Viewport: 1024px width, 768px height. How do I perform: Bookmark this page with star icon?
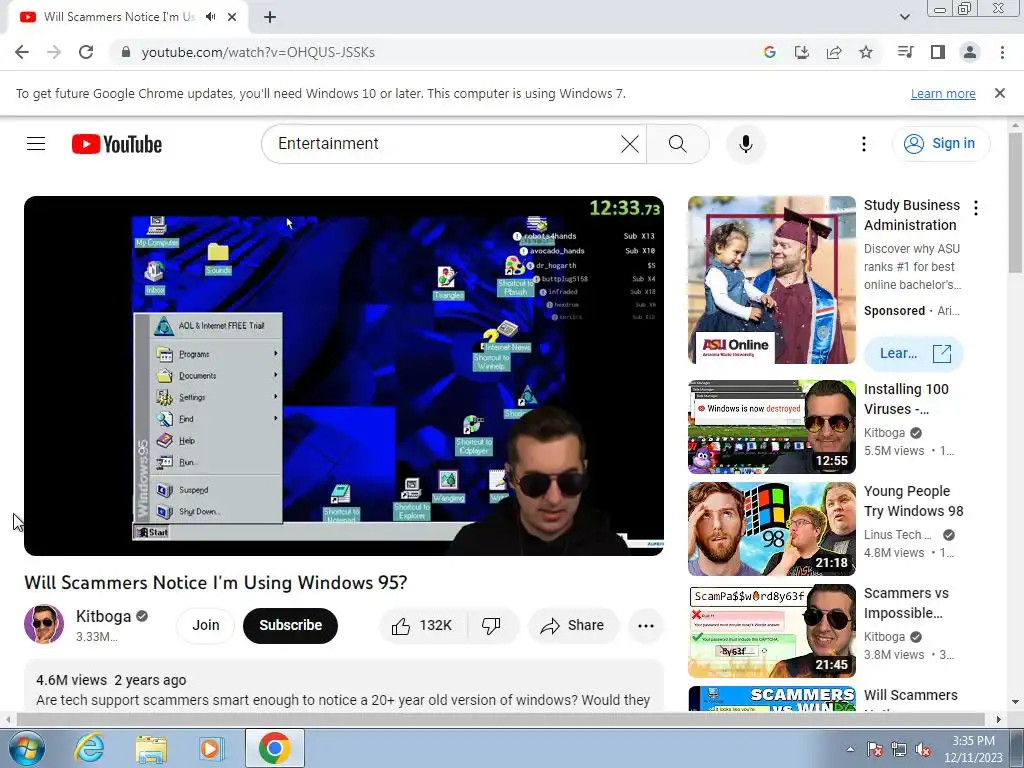865,52
